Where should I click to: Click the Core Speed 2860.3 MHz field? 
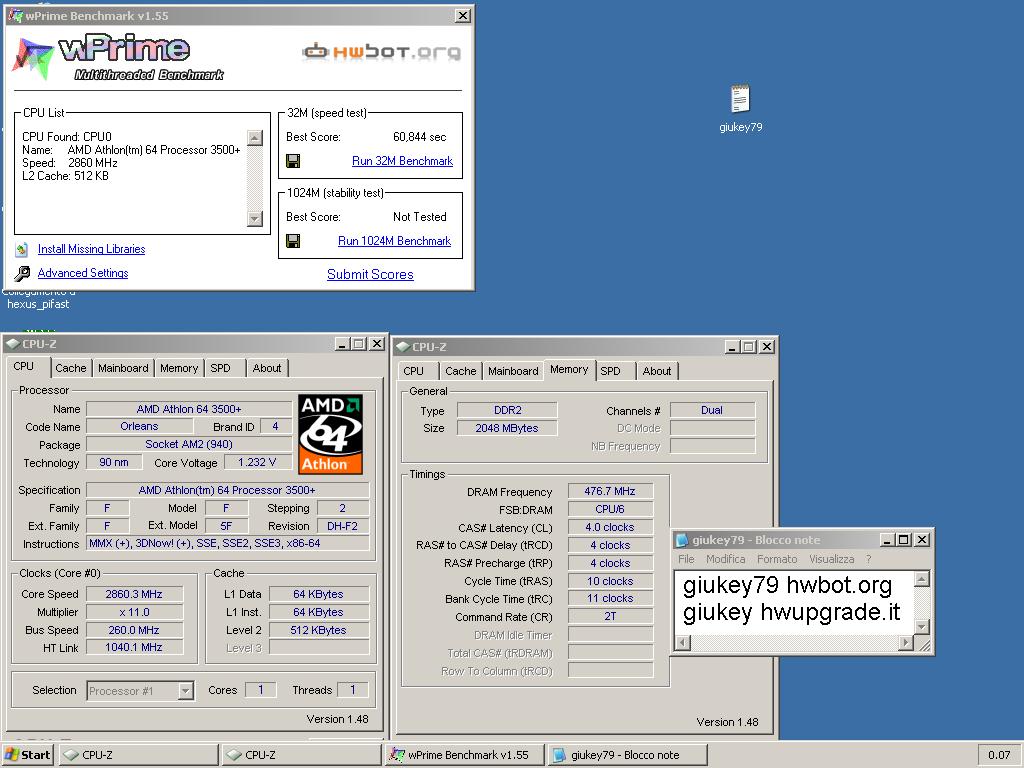click(134, 594)
